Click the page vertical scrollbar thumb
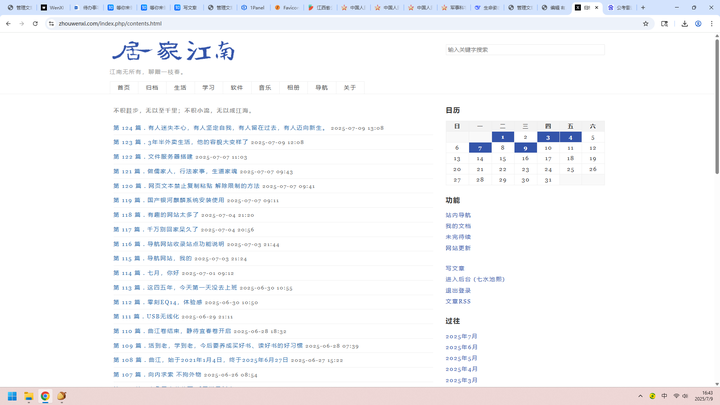Image resolution: width=720 pixels, height=405 pixels. (717, 107)
